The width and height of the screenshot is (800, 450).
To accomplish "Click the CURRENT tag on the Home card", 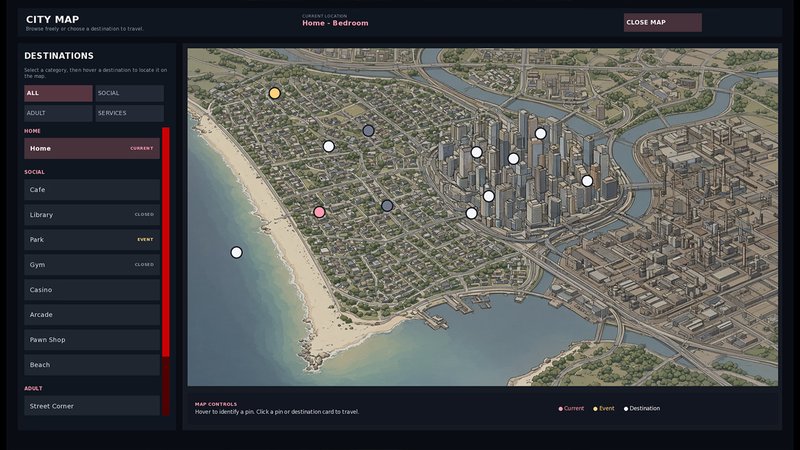I will pos(142,148).
